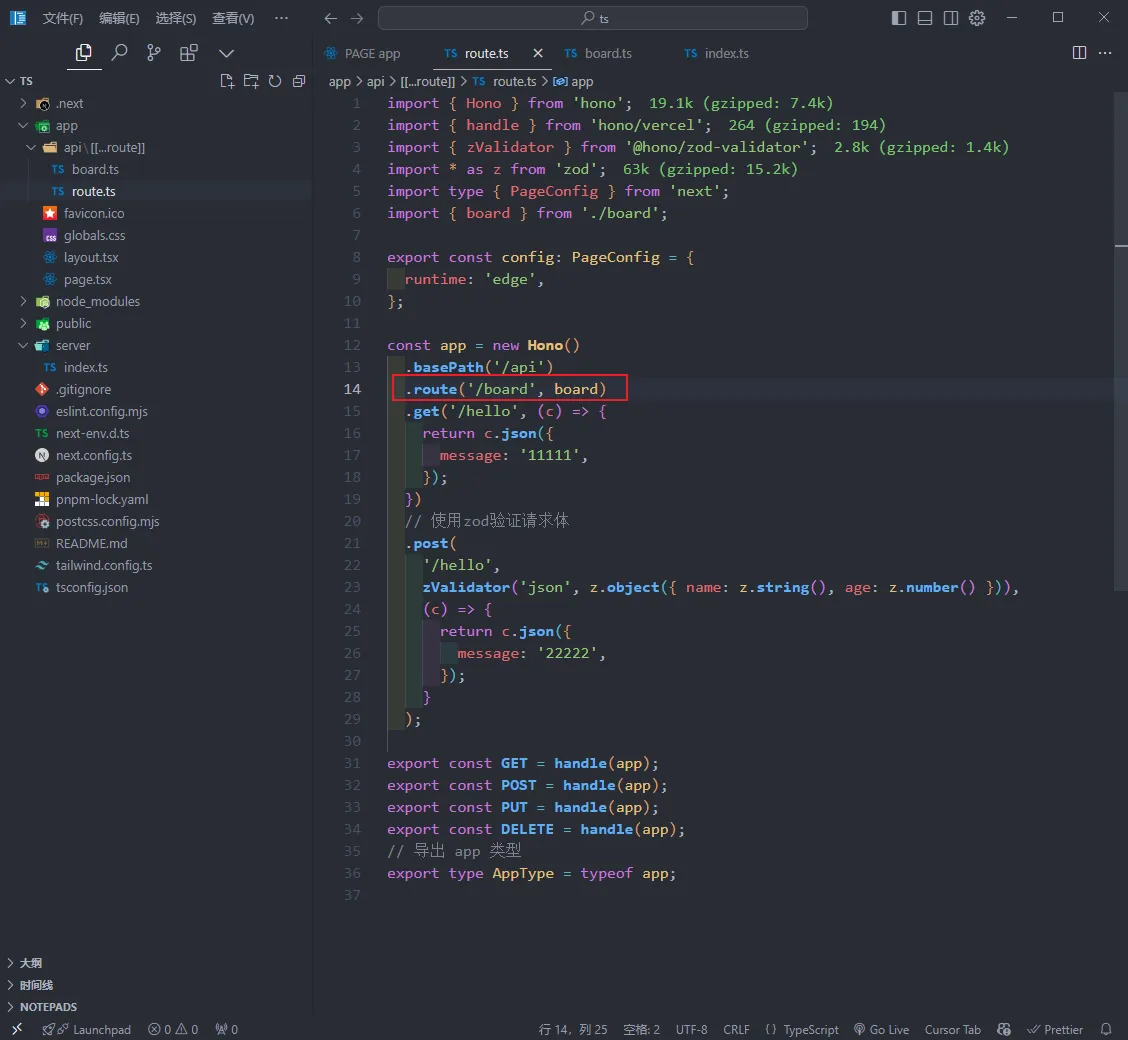This screenshot has width=1128, height=1040.
Task: Go back in navigation history
Action: (330, 18)
